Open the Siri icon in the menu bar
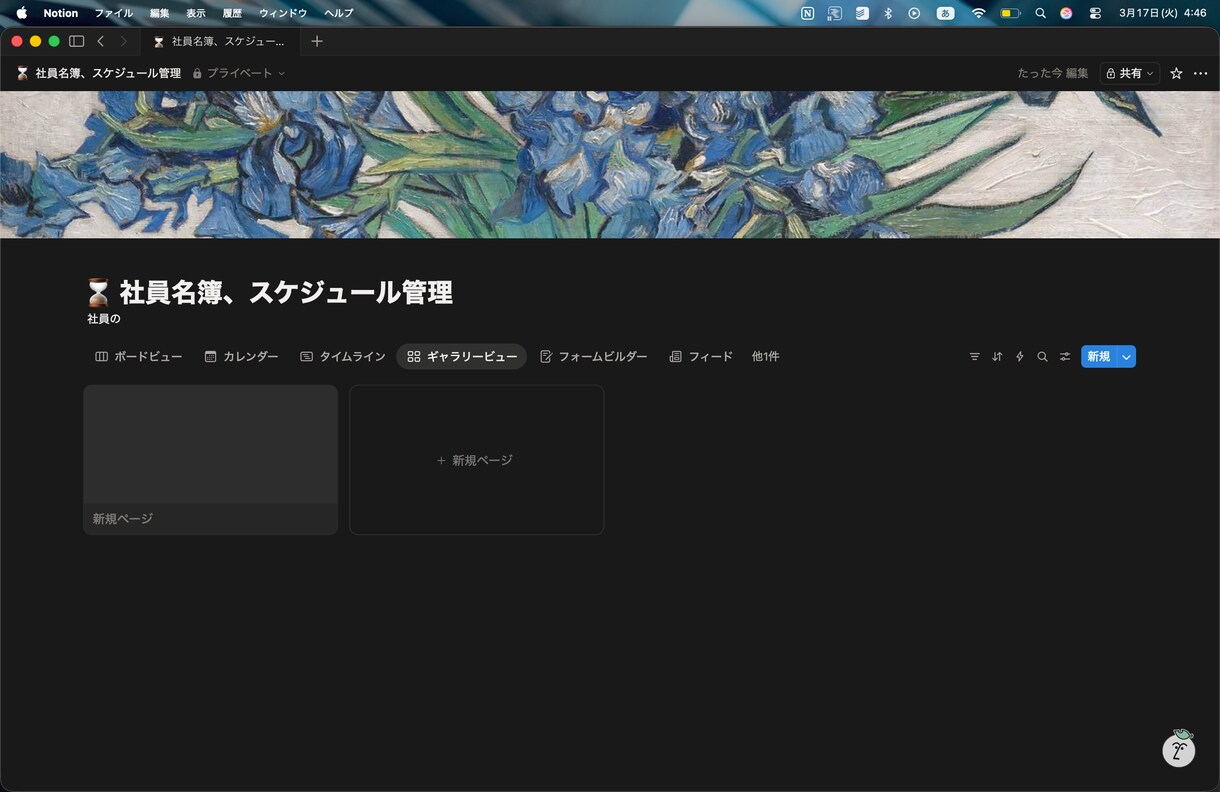This screenshot has width=1220, height=792. pyautogui.click(x=1067, y=13)
